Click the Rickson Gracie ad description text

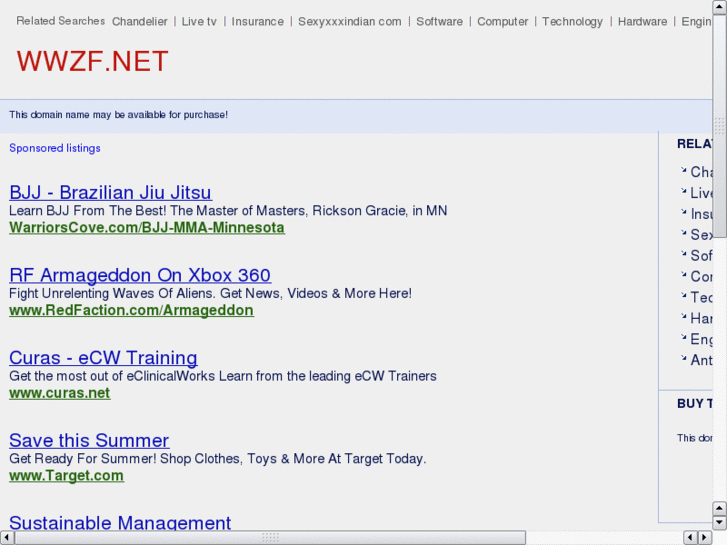[228, 211]
